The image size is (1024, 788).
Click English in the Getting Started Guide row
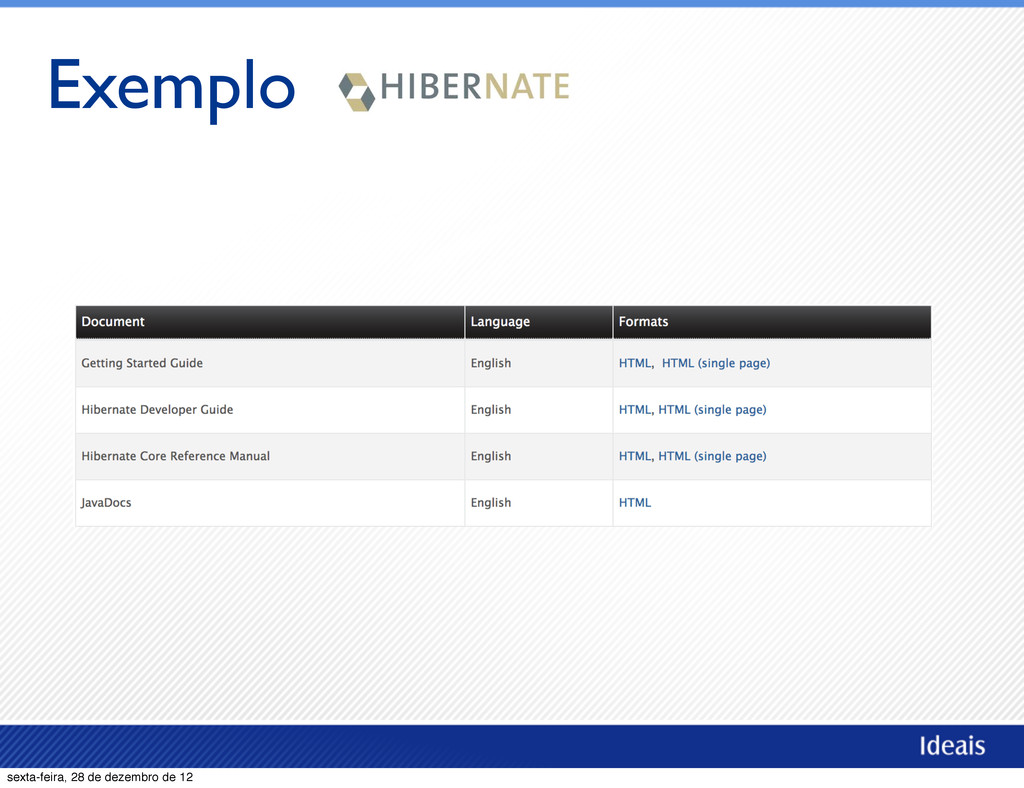pyautogui.click(x=490, y=363)
